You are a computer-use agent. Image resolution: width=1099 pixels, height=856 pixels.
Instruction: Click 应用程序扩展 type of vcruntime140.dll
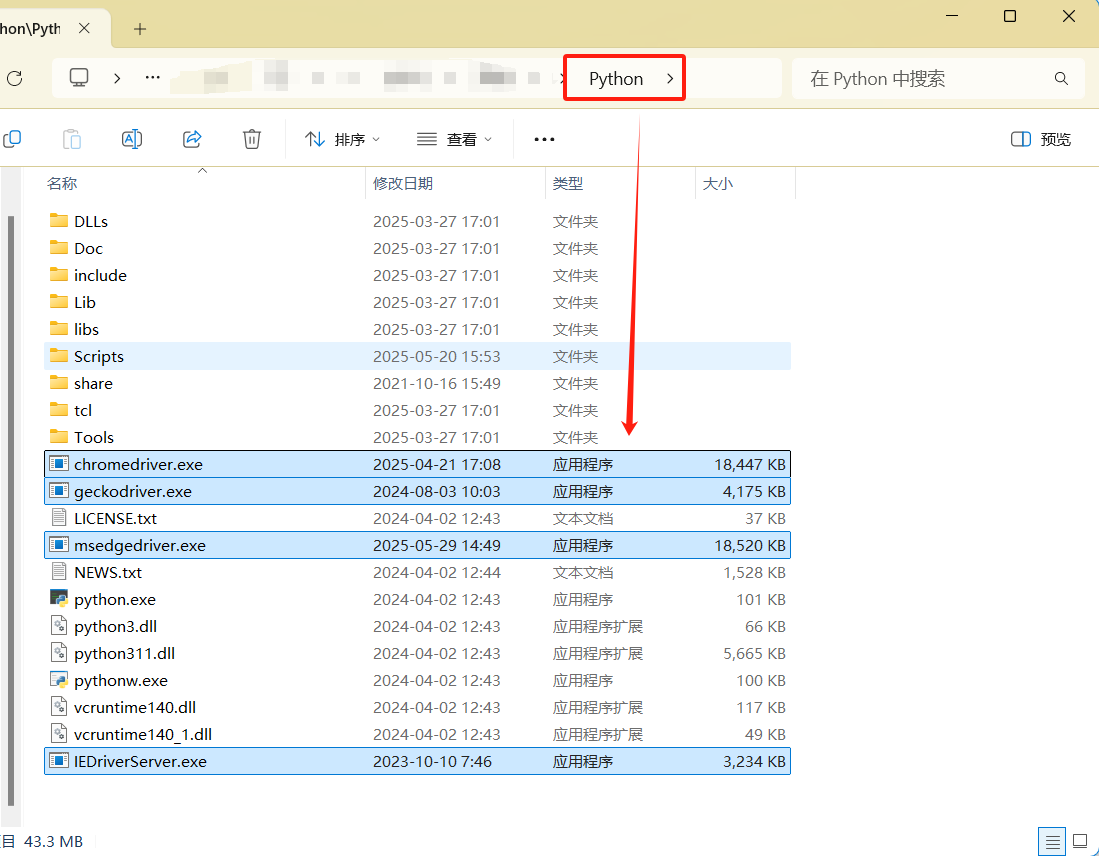598,707
